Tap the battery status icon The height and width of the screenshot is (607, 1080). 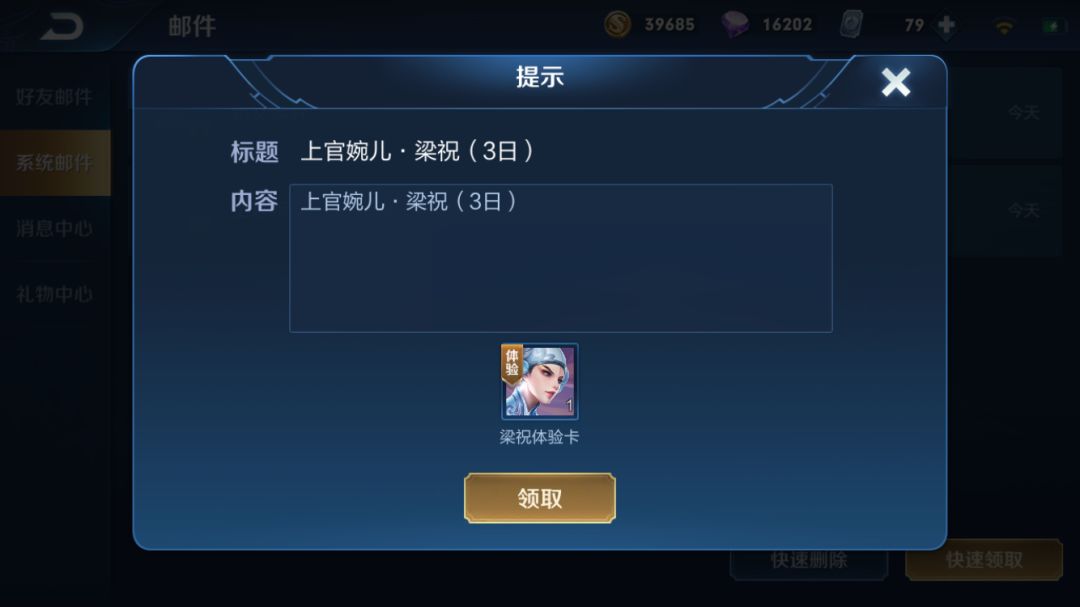tap(1052, 26)
